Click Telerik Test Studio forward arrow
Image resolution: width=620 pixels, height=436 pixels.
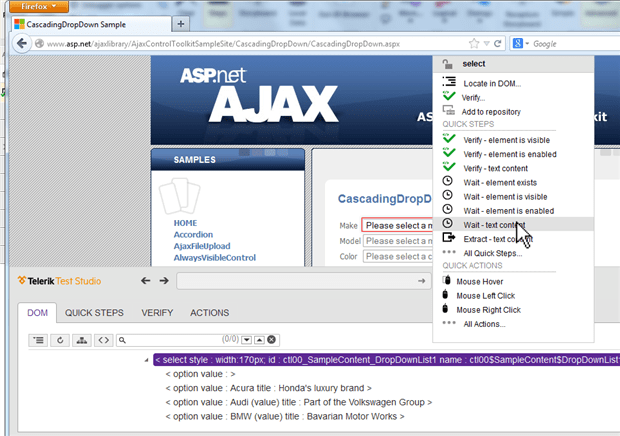[164, 281]
